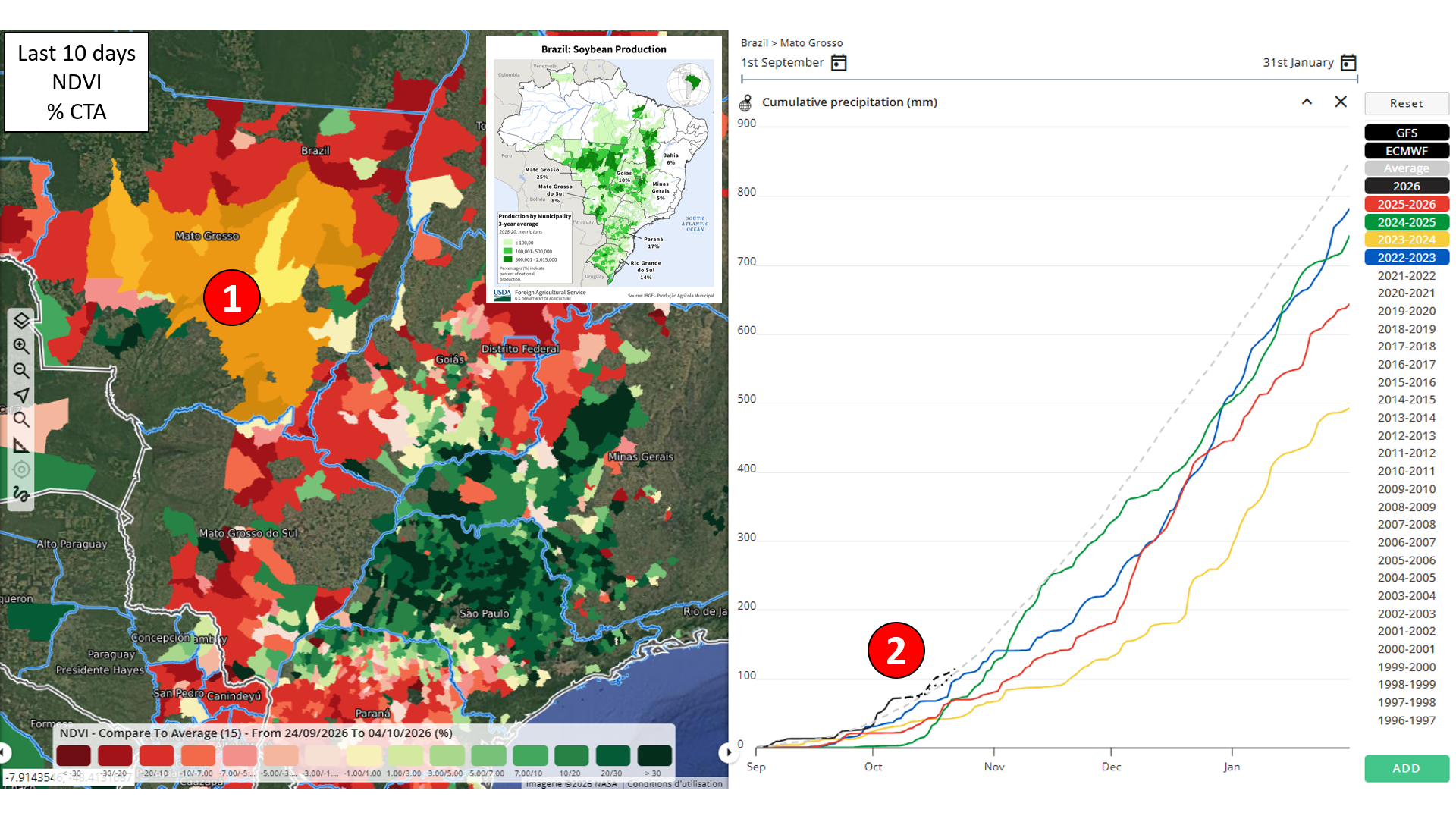The width and height of the screenshot is (1456, 819).
Task: Select the 2000-2001 season
Action: 1407,649
